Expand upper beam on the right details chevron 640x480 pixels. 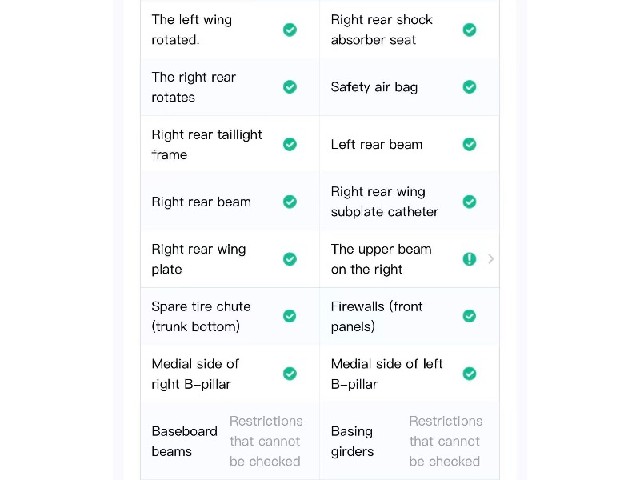pos(491,259)
